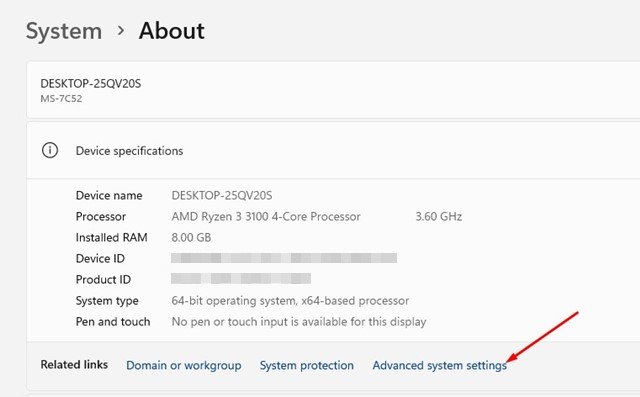The height and width of the screenshot is (397, 640).
Task: Click the Installed RAM label
Action: pos(111,237)
